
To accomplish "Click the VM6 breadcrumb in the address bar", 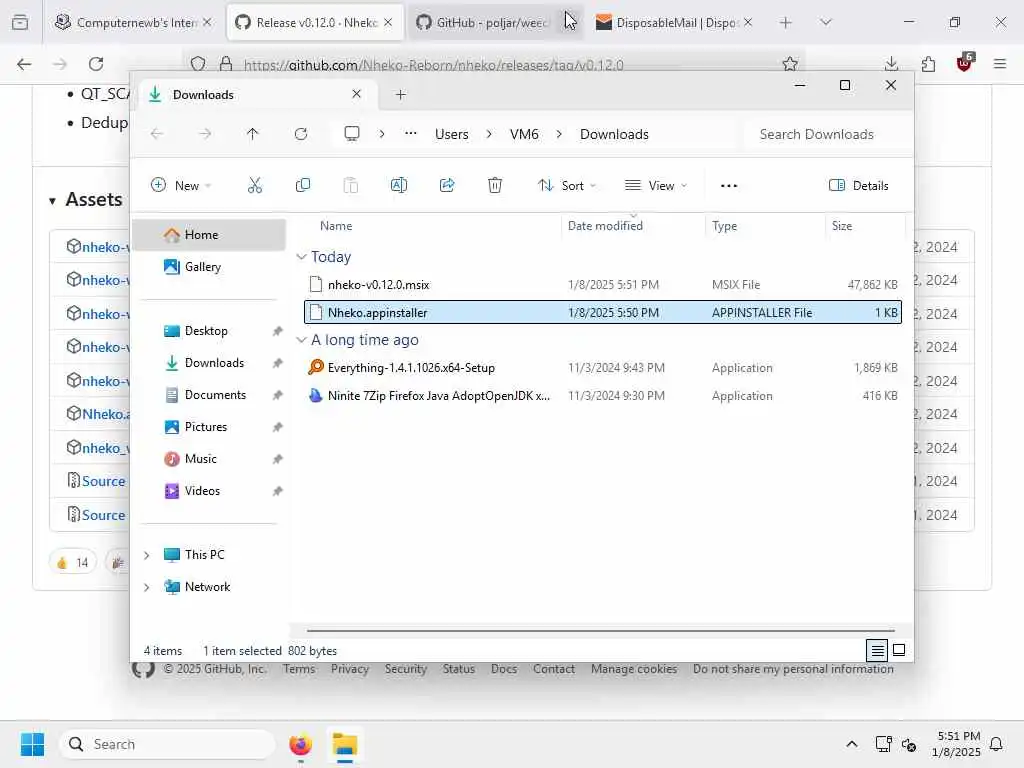I will [x=524, y=134].
